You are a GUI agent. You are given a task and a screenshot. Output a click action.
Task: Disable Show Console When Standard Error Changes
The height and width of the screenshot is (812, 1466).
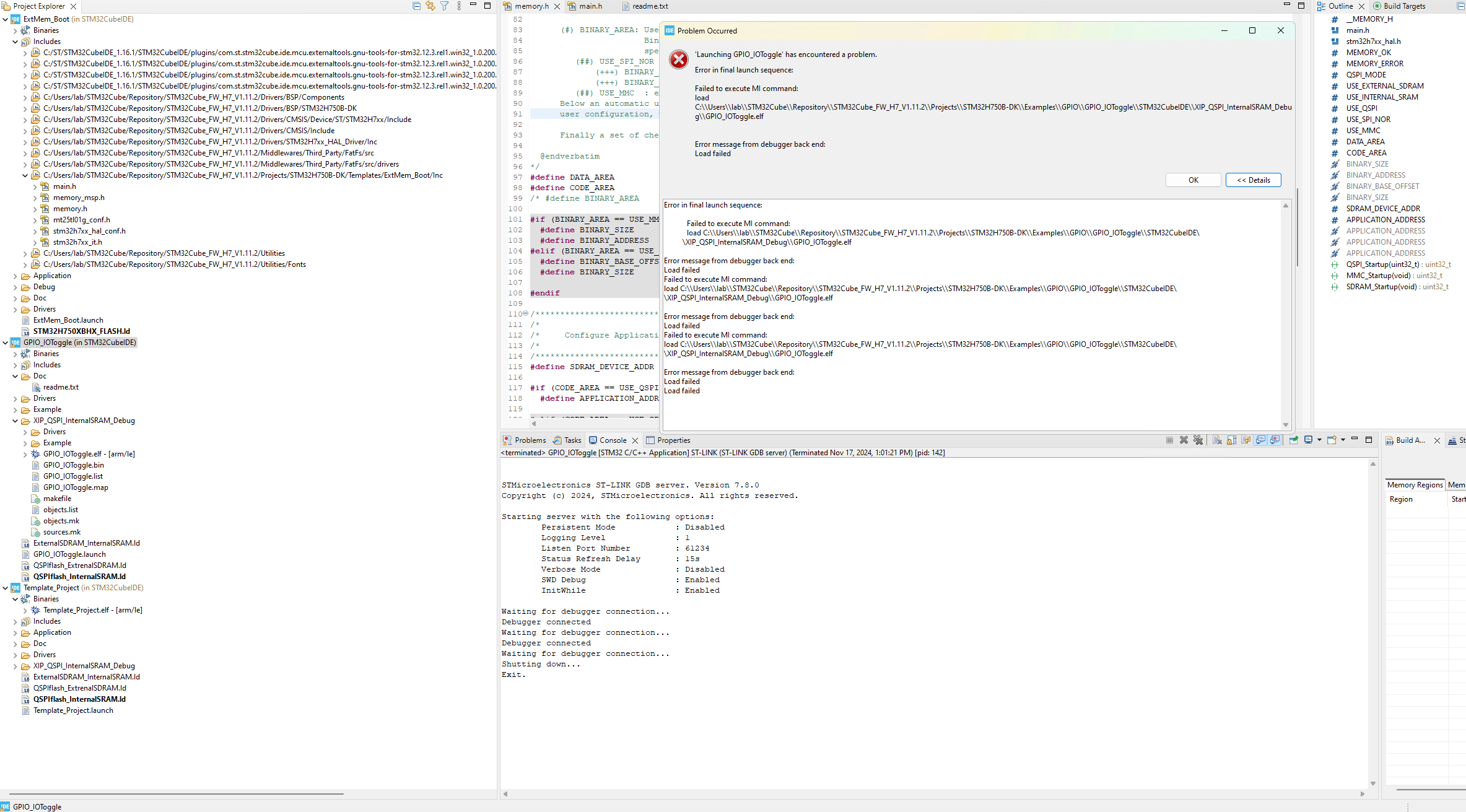tap(1275, 440)
